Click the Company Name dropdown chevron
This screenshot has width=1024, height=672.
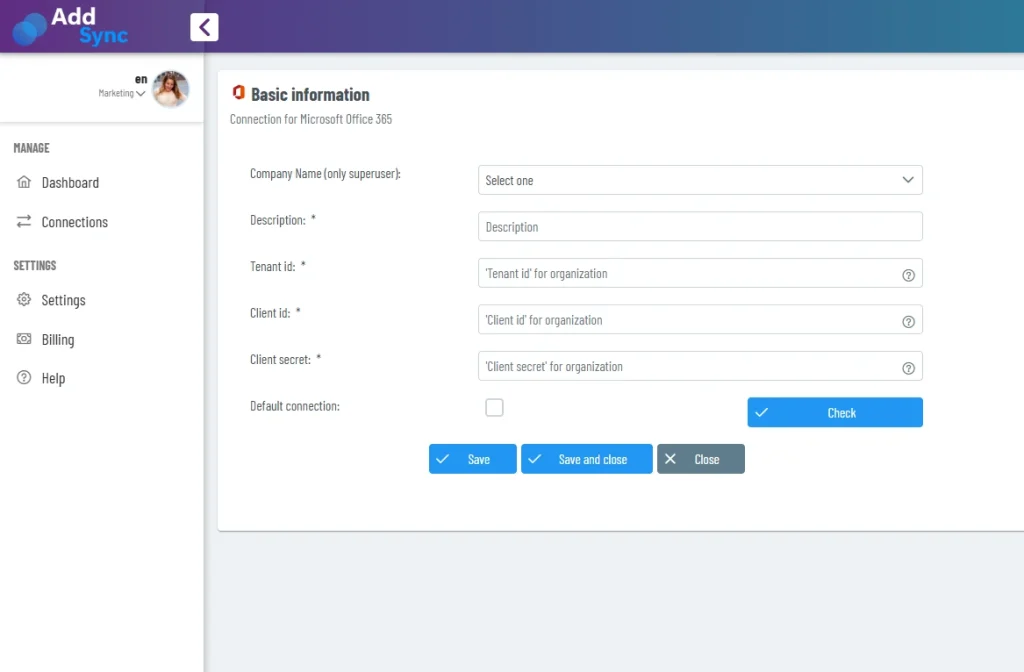pyautogui.click(x=908, y=180)
